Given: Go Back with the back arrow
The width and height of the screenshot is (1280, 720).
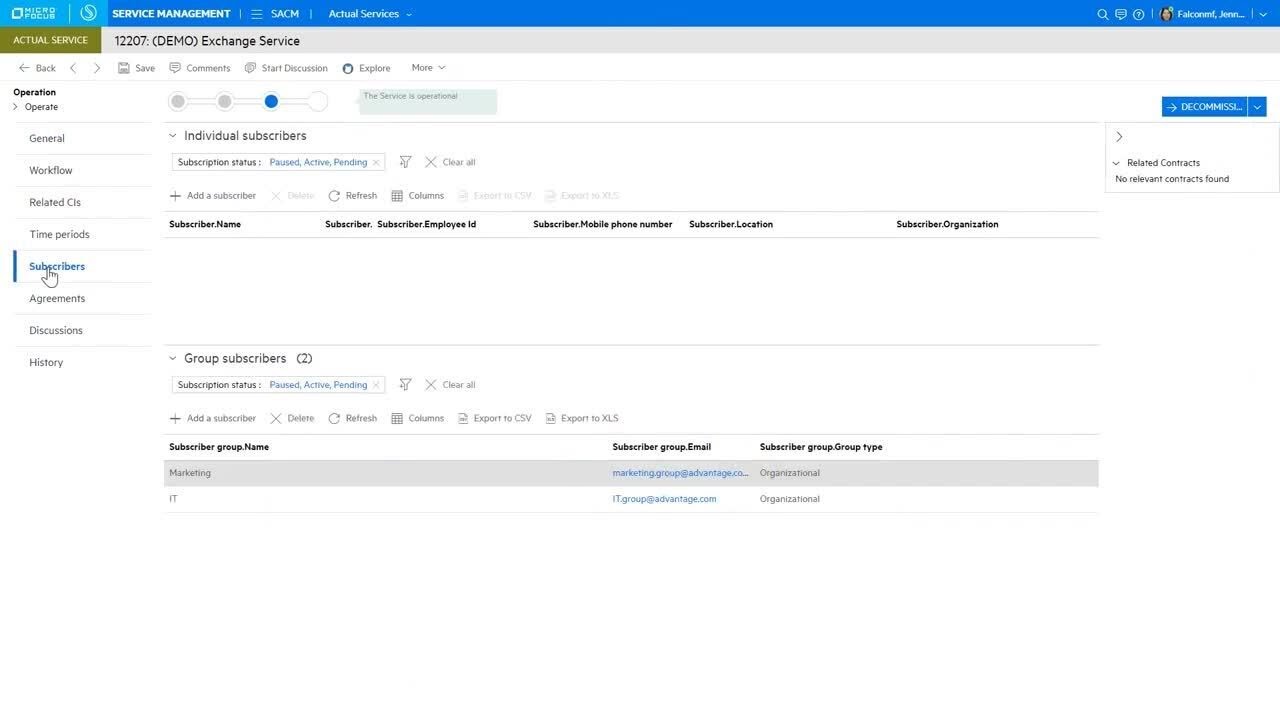Looking at the screenshot, I should (37, 68).
